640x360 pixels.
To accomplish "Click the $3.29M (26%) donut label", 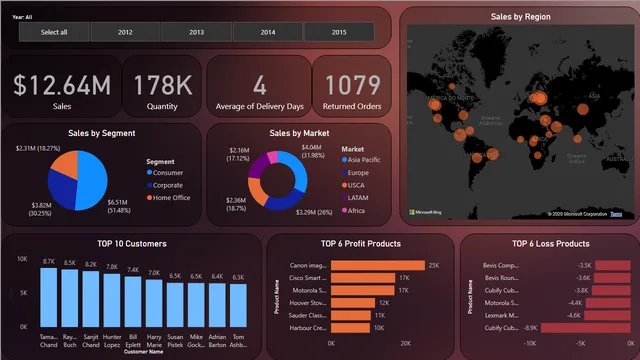I will pyautogui.click(x=314, y=212).
